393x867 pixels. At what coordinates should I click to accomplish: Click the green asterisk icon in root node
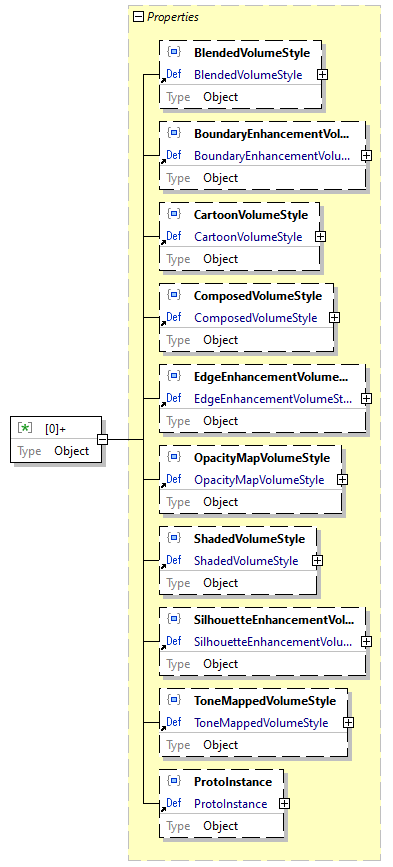[25, 429]
